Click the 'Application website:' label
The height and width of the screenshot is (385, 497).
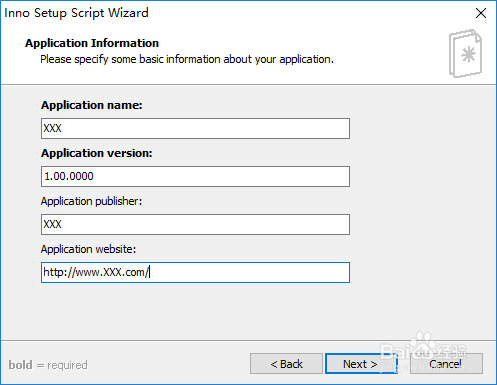[88, 249]
